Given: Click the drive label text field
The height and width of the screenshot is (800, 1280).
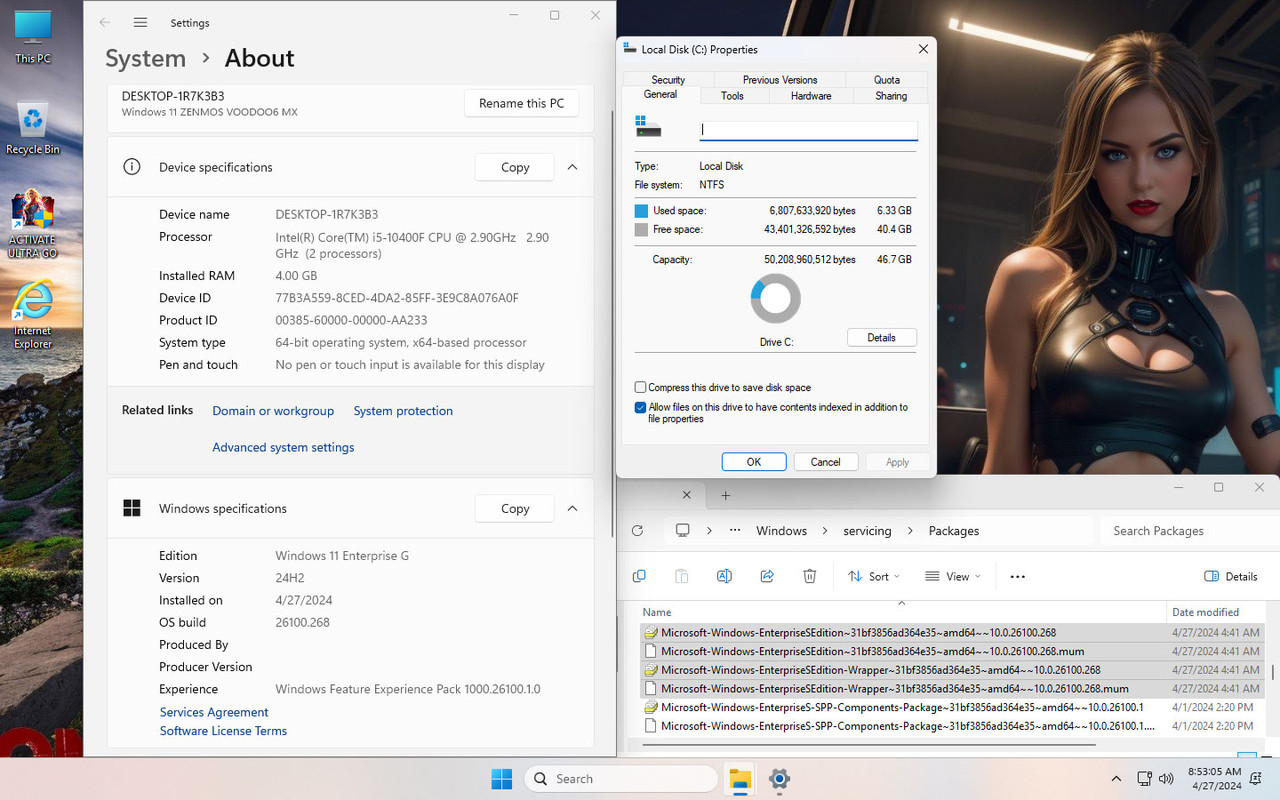Looking at the screenshot, I should pyautogui.click(x=808, y=129).
